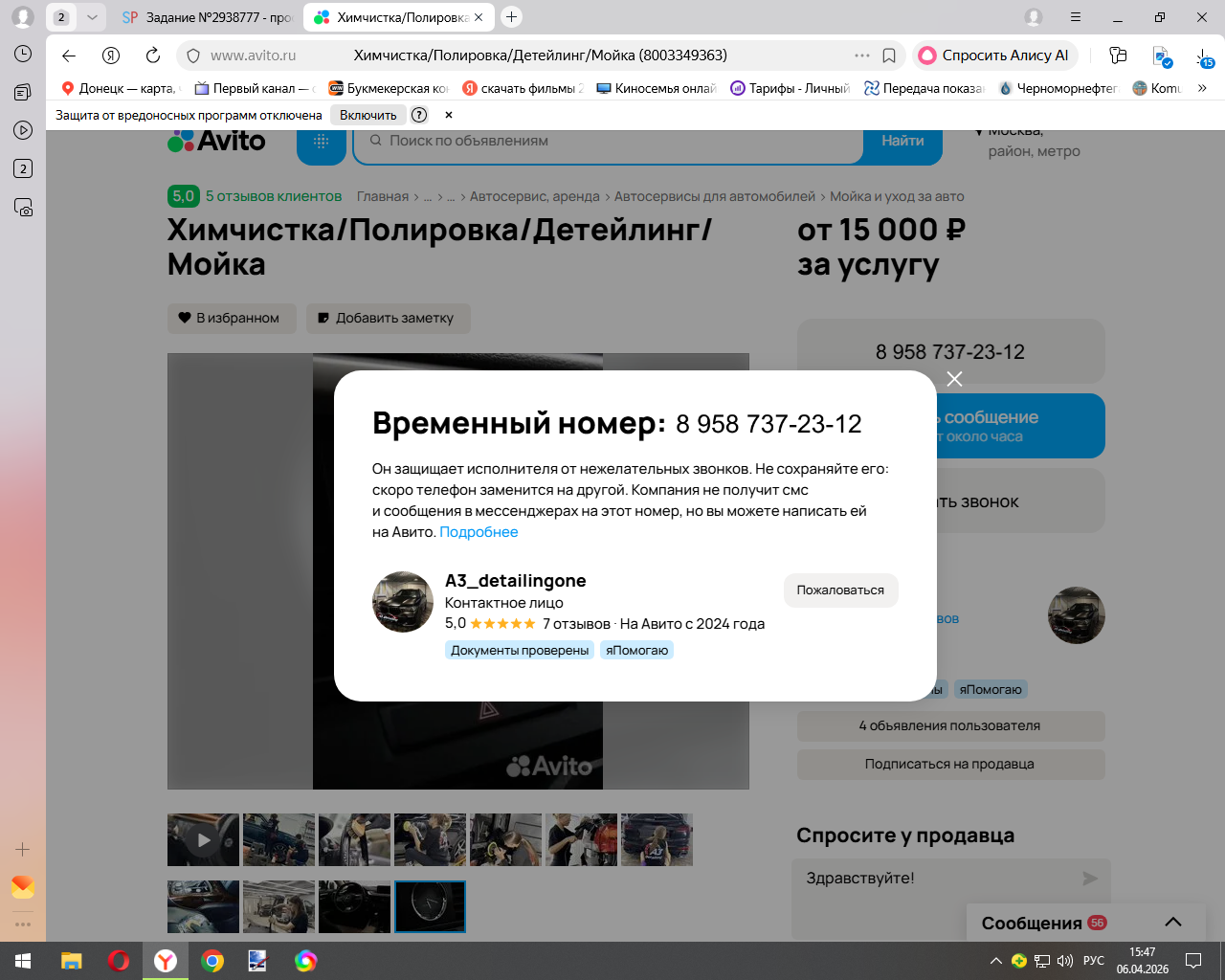Viewport: 1225px width, 980px height.
Task: Expand the Сообщения panel chevron
Action: 1173,923
